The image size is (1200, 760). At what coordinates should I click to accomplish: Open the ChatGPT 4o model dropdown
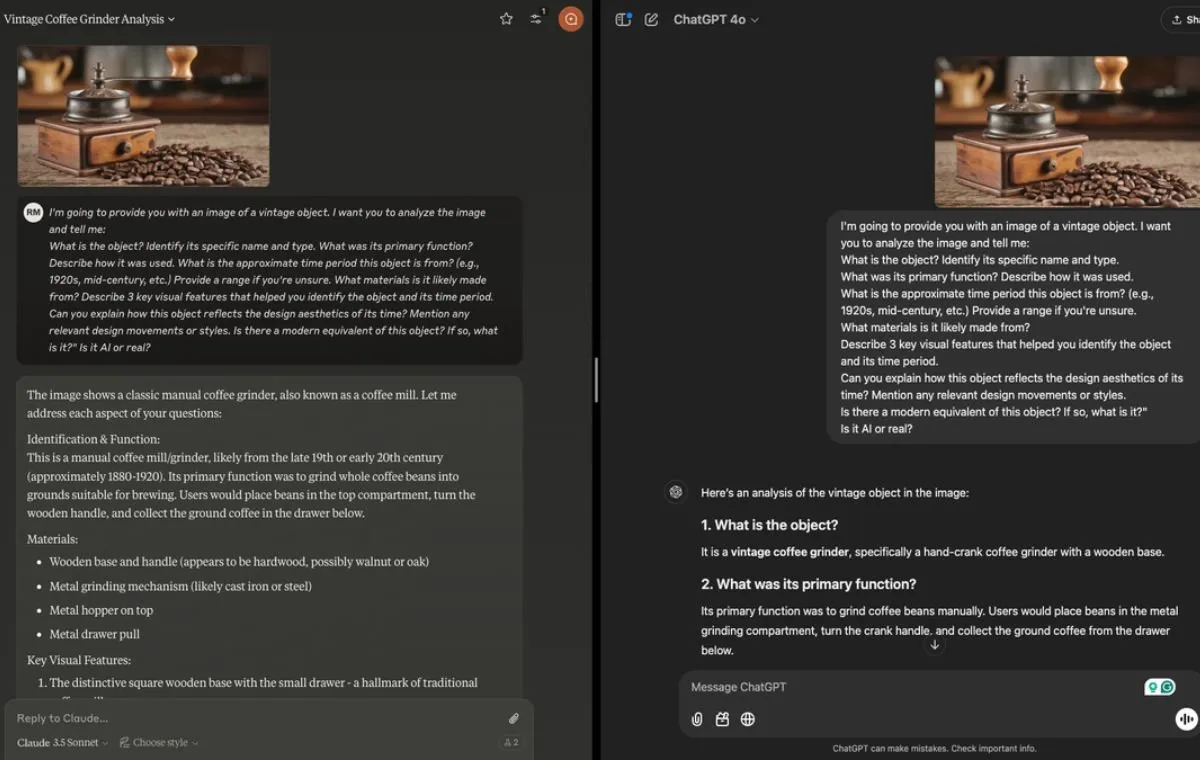point(716,19)
